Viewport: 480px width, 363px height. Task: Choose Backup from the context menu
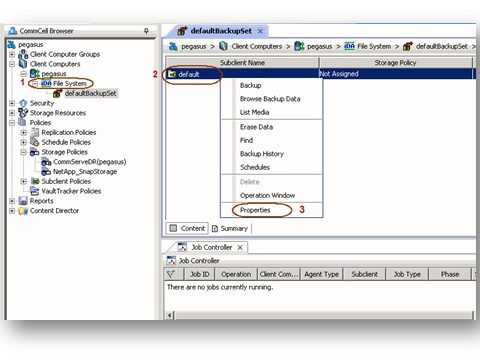coord(272,85)
